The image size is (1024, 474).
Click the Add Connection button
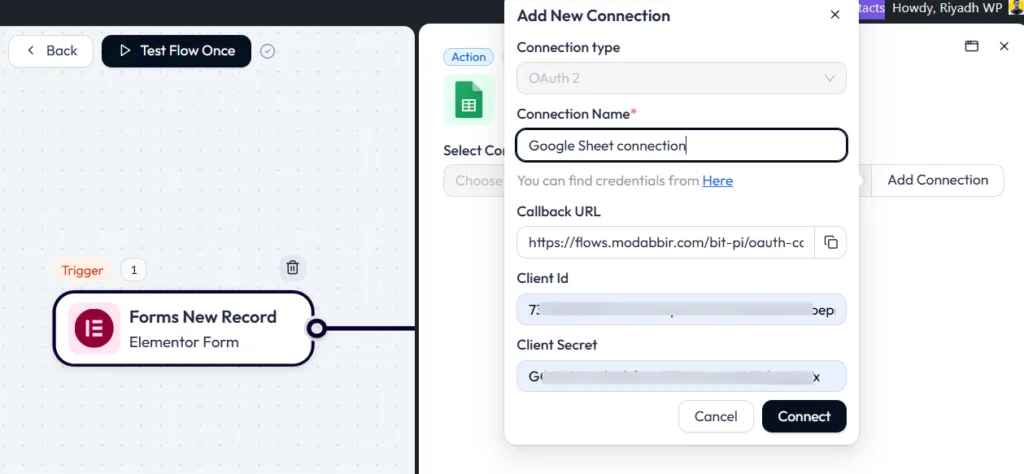point(938,180)
